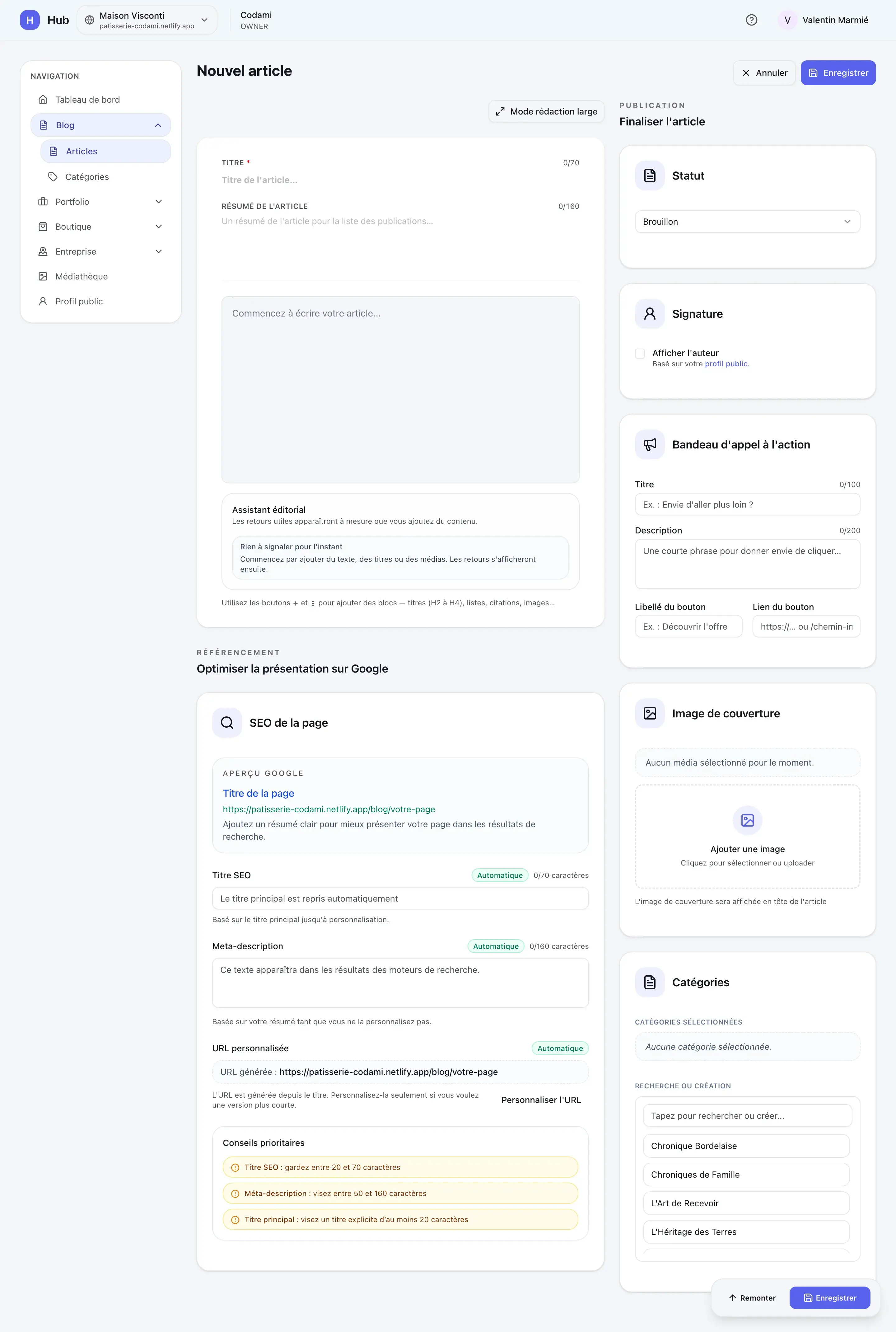Click the Blog document icon in navigation
The width and height of the screenshot is (896, 1332).
click(44, 125)
